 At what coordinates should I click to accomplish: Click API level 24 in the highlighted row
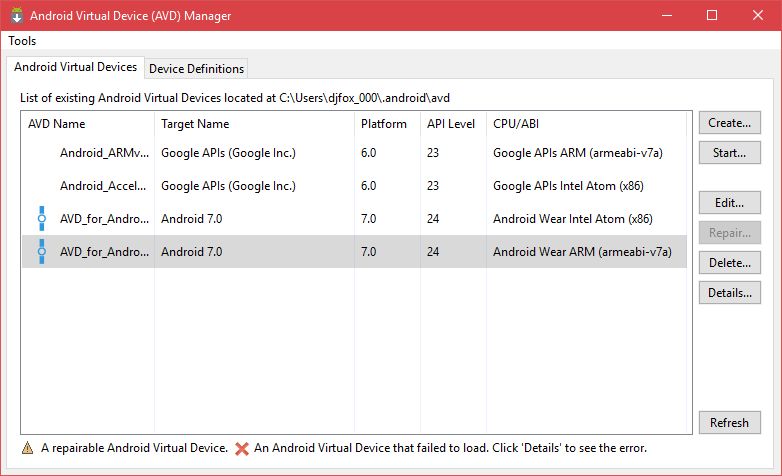(433, 251)
